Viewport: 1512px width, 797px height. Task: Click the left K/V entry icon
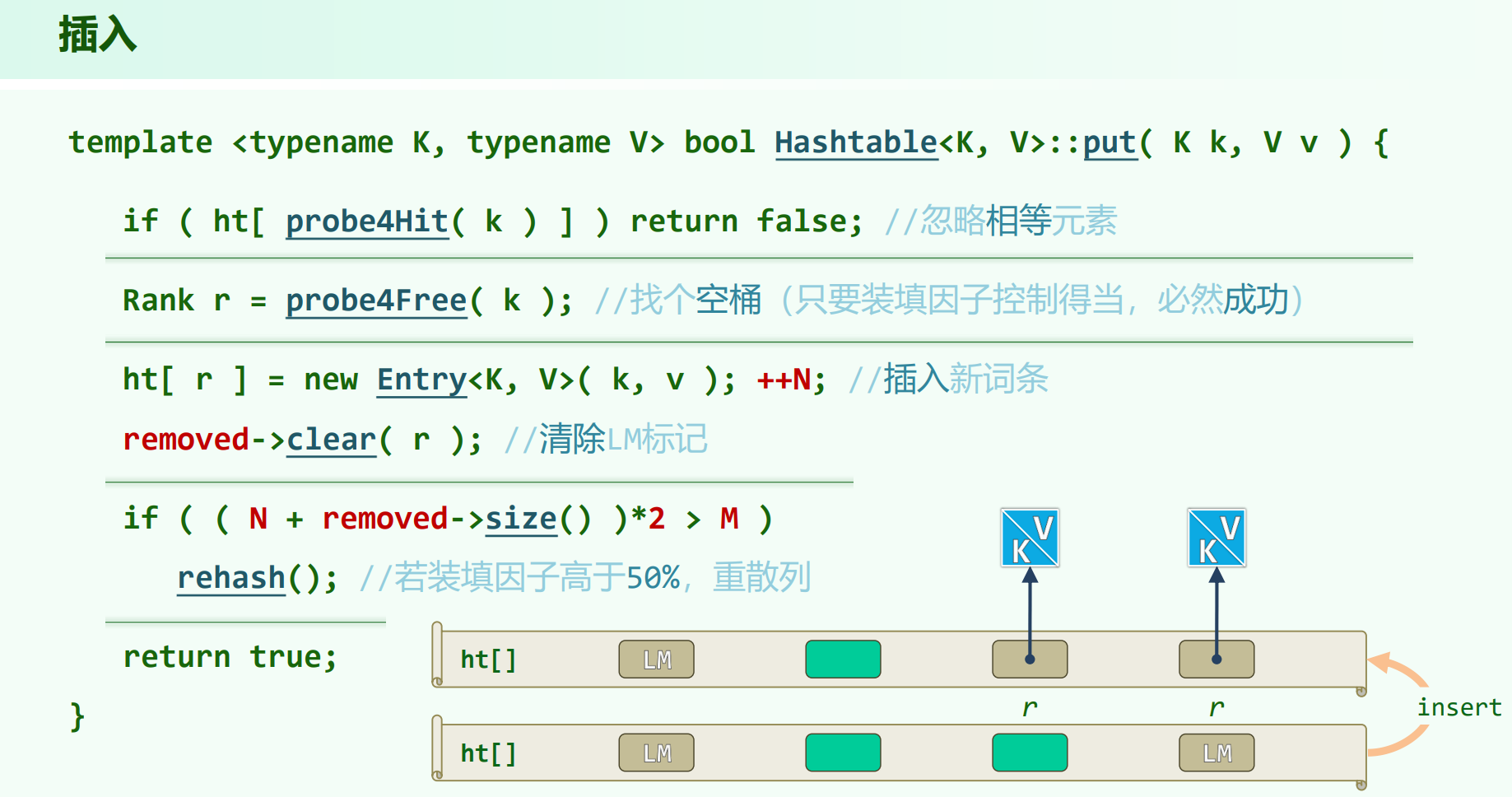(x=1029, y=538)
